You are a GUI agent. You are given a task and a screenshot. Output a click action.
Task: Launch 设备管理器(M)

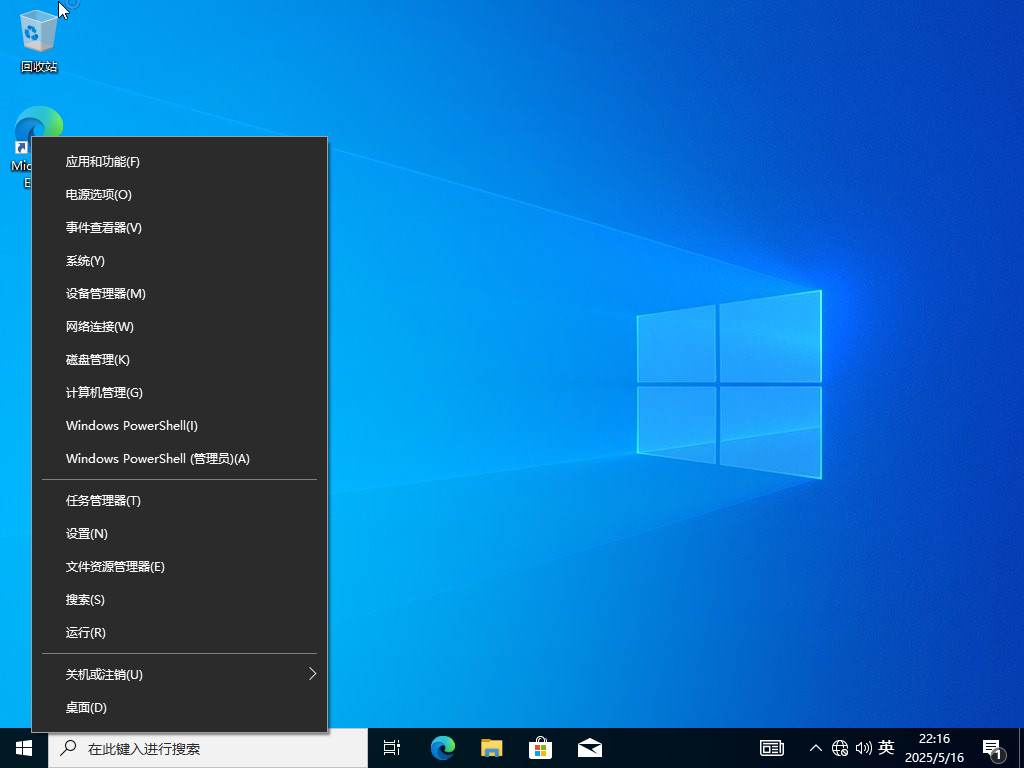click(x=180, y=293)
